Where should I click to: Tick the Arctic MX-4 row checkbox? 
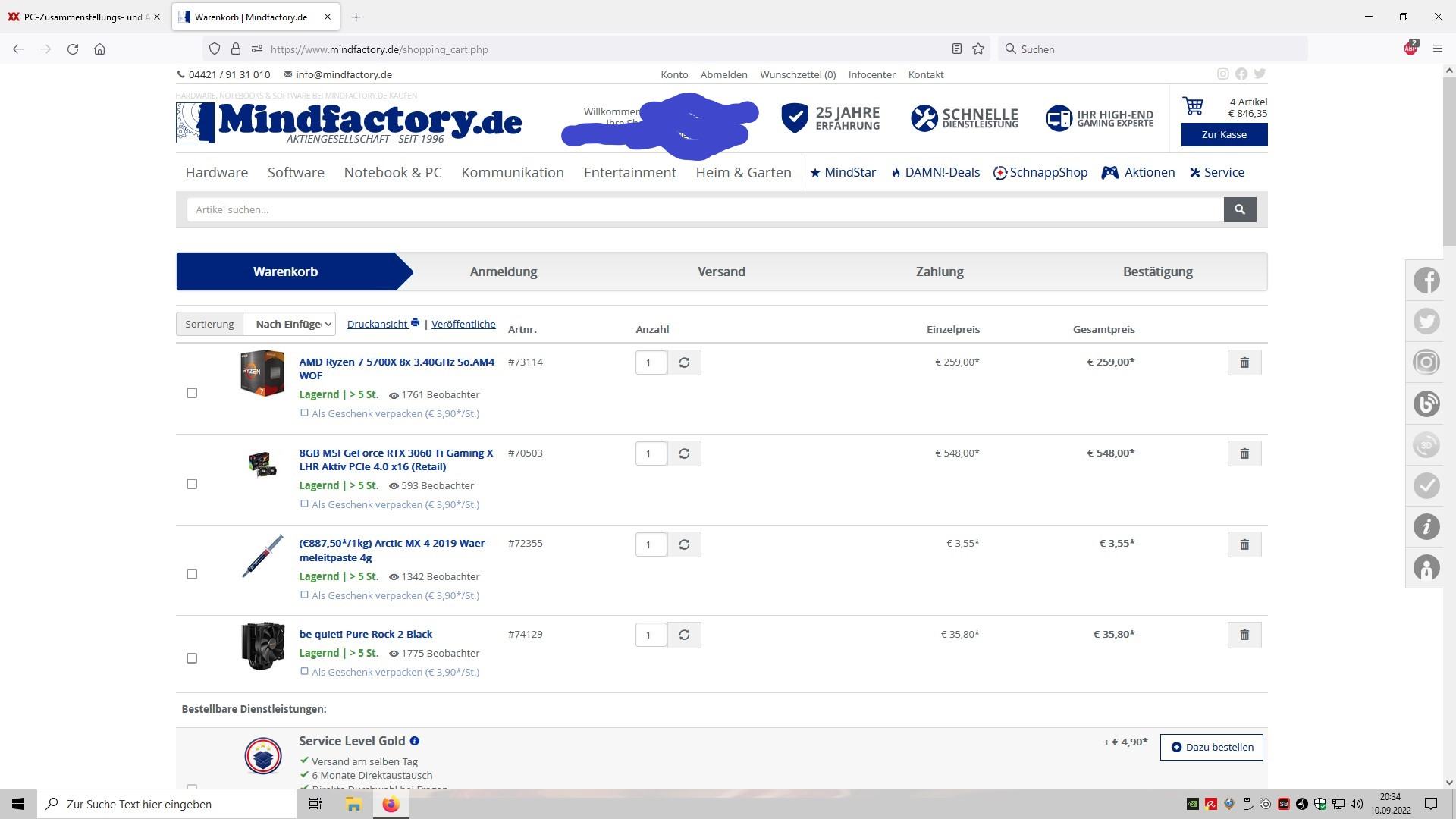click(x=192, y=574)
